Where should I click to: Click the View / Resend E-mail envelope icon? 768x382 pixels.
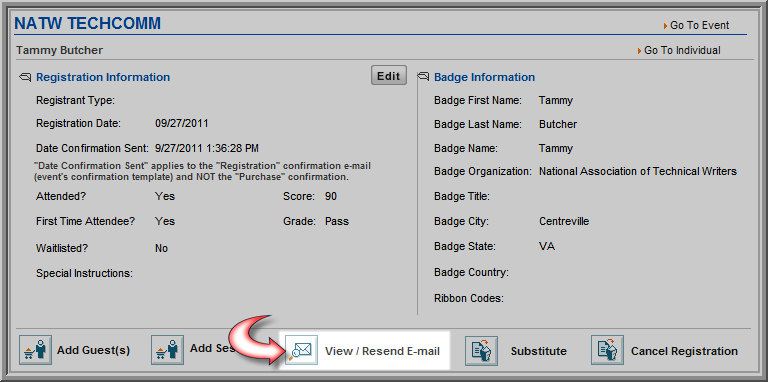(301, 350)
